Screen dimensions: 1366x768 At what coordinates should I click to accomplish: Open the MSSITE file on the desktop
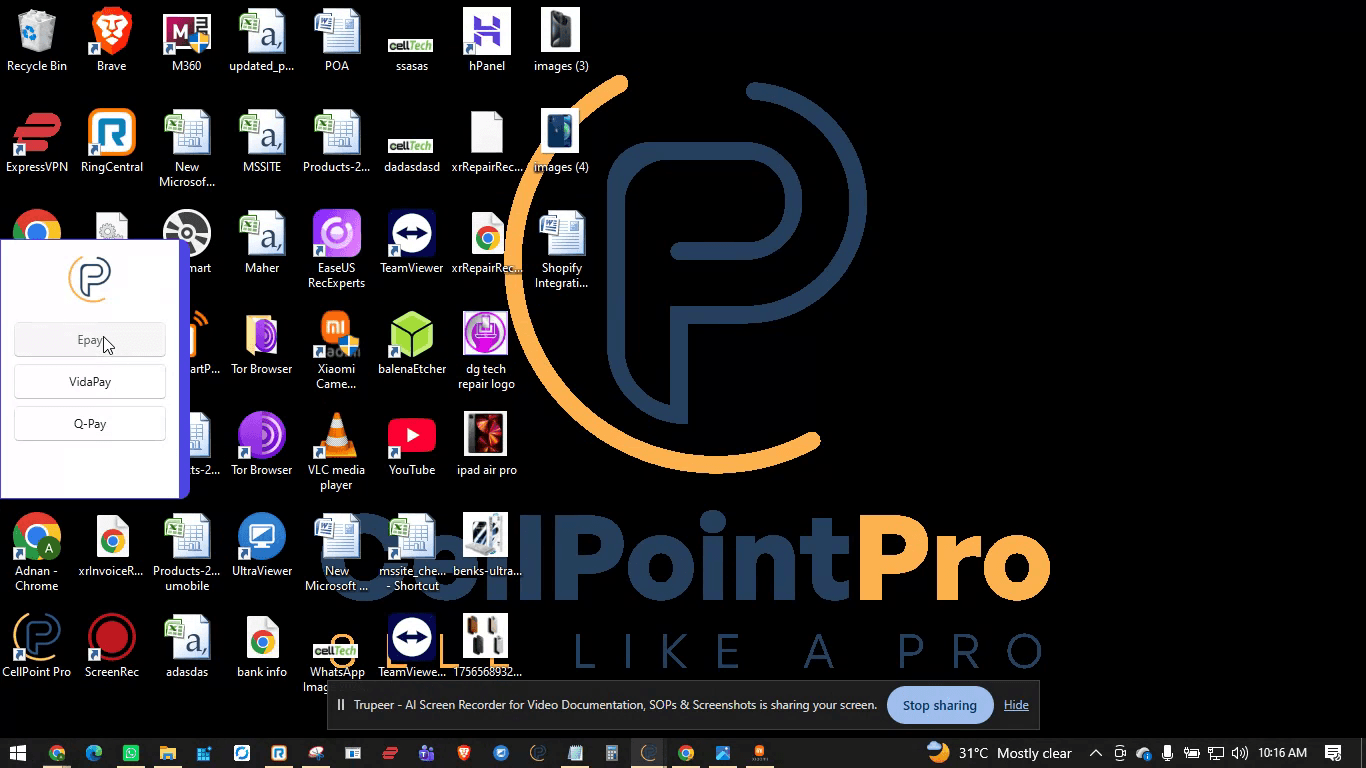pos(262,142)
